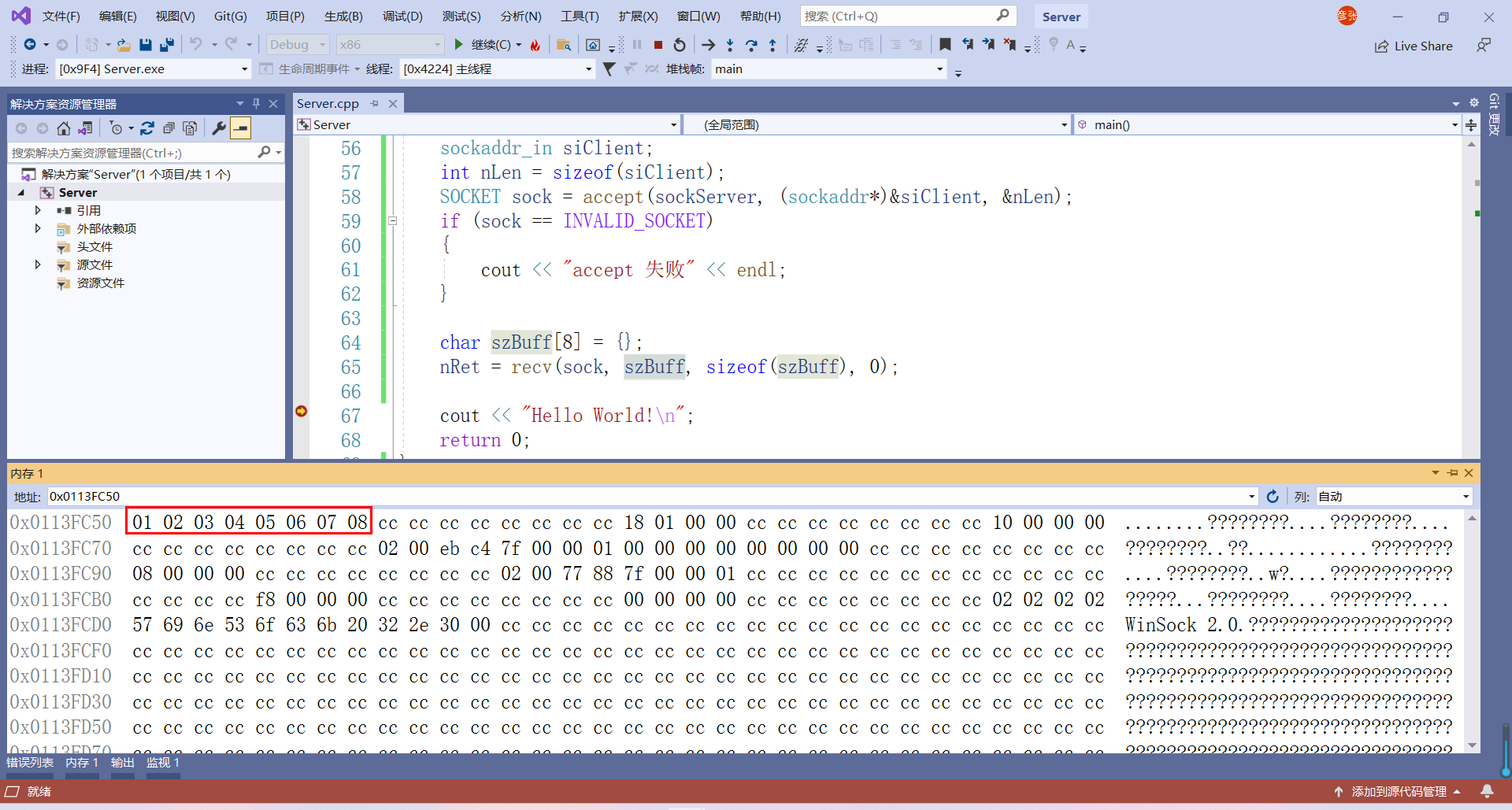The height and width of the screenshot is (810, 1512).
Task: Stop debugging with the red square
Action: [658, 45]
